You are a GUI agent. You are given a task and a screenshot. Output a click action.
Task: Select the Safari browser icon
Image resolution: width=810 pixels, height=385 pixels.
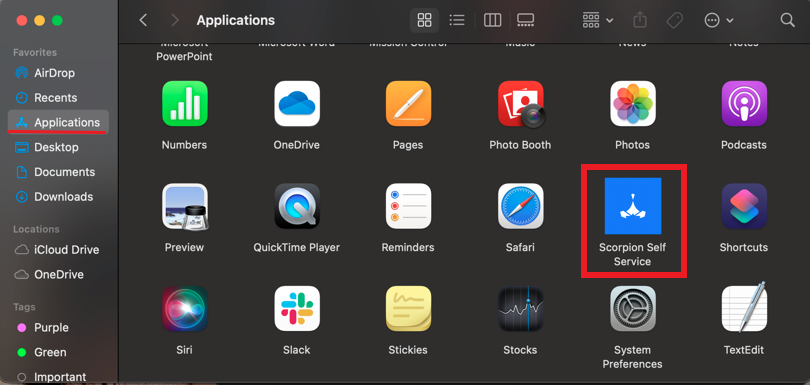pos(520,206)
